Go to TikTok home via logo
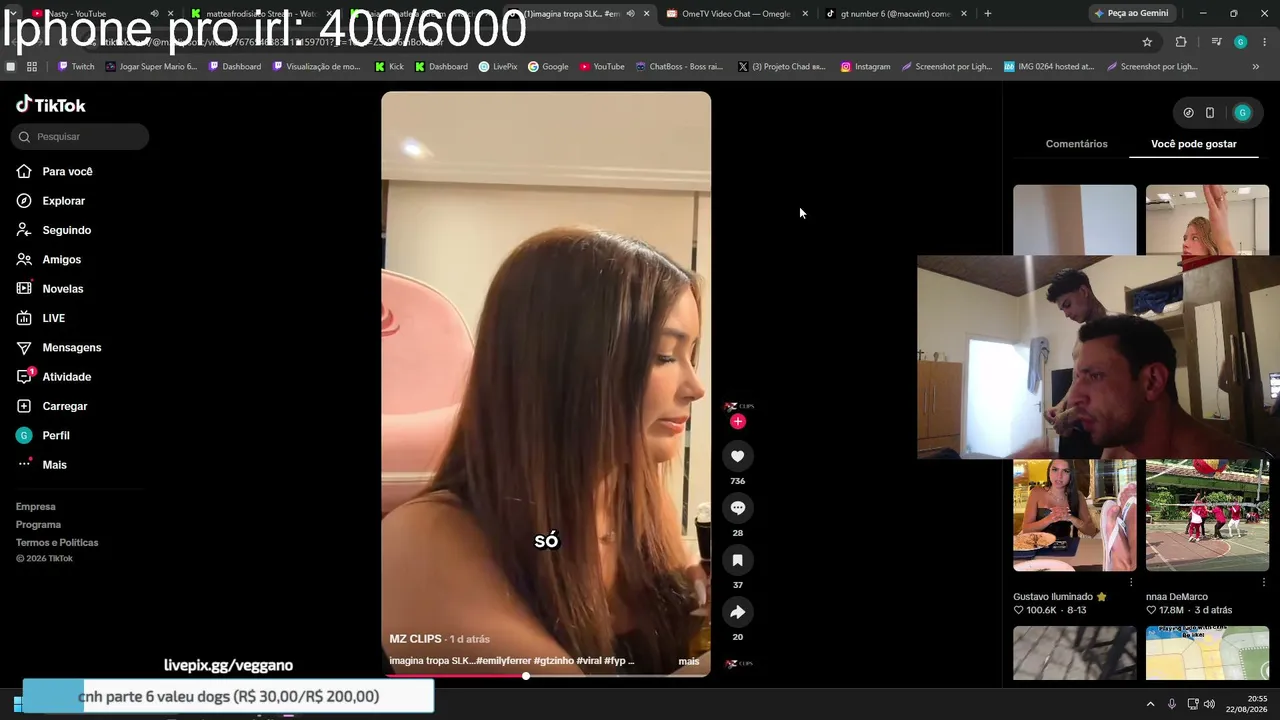This screenshot has height=720, width=1280. (51, 105)
